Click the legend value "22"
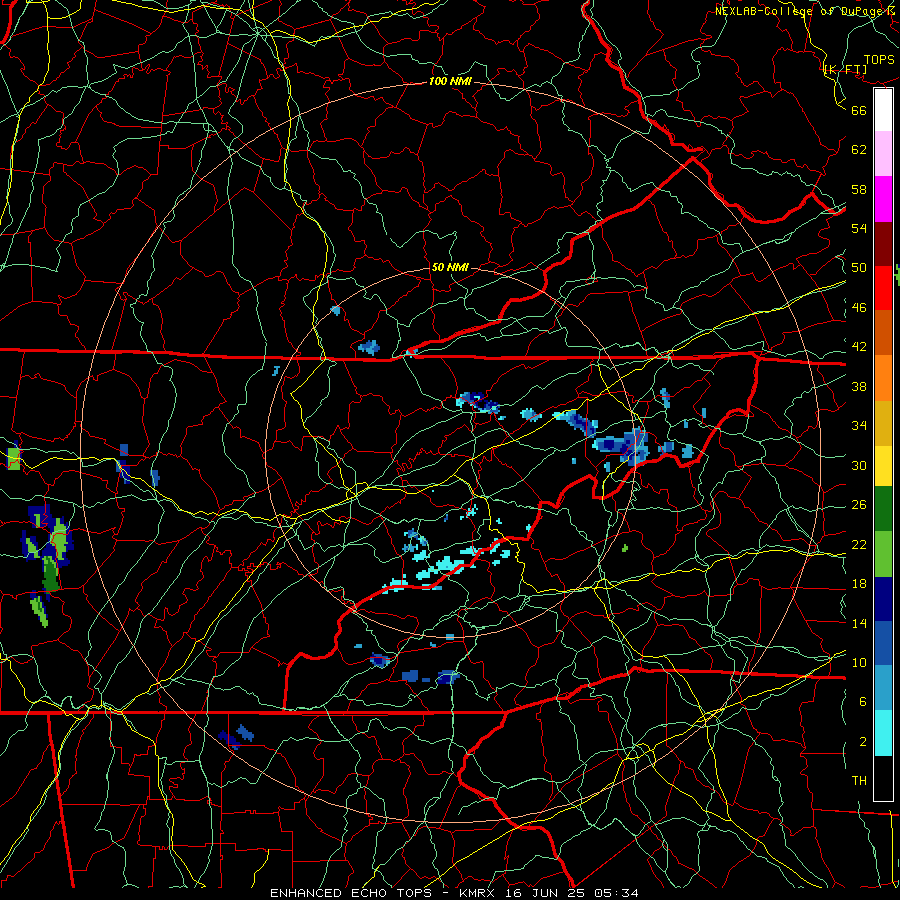Viewport: 900px width, 900px height. click(x=859, y=544)
